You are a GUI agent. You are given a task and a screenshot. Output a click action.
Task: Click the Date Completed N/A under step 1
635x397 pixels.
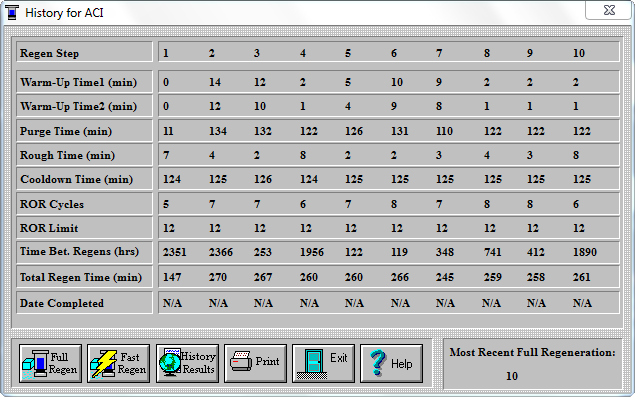coord(173,303)
